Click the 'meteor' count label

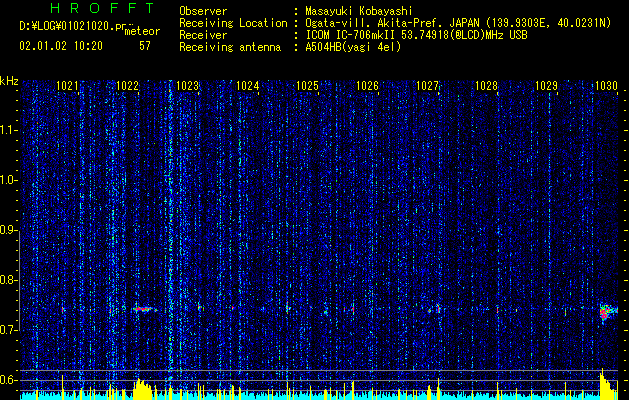[x=142, y=31]
